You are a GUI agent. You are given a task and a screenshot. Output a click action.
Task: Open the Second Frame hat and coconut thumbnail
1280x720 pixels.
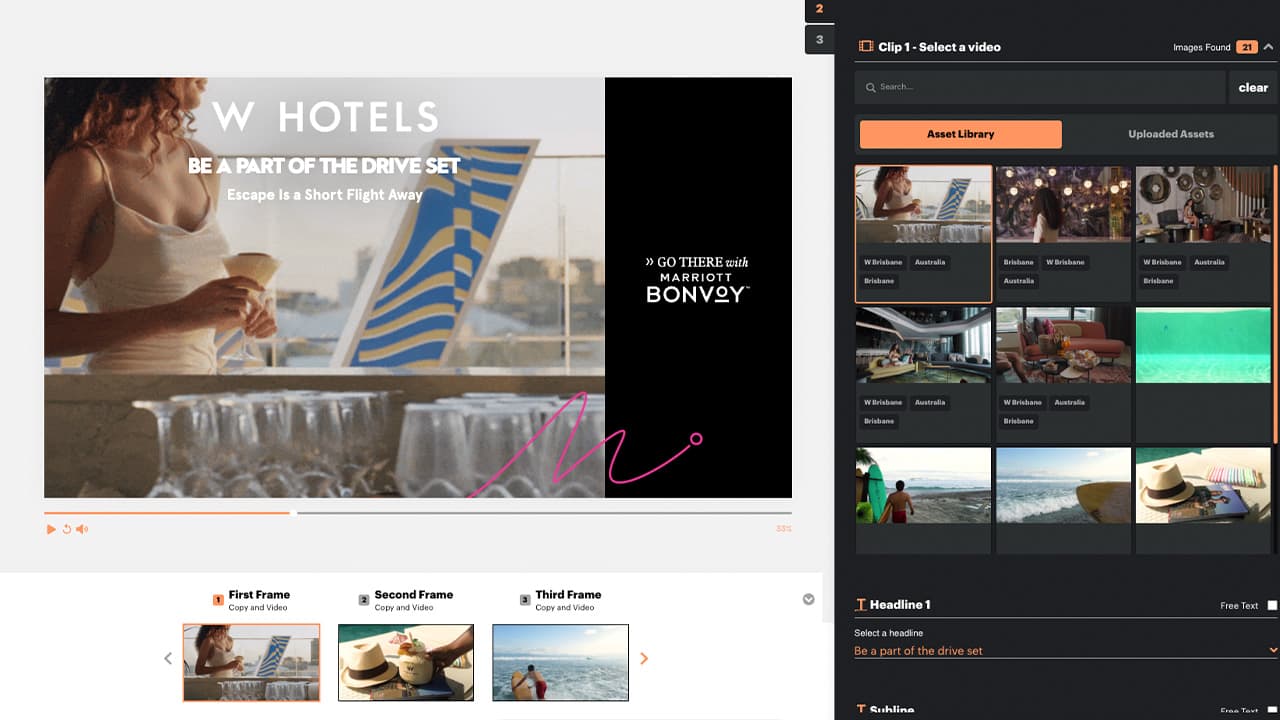(x=406, y=662)
